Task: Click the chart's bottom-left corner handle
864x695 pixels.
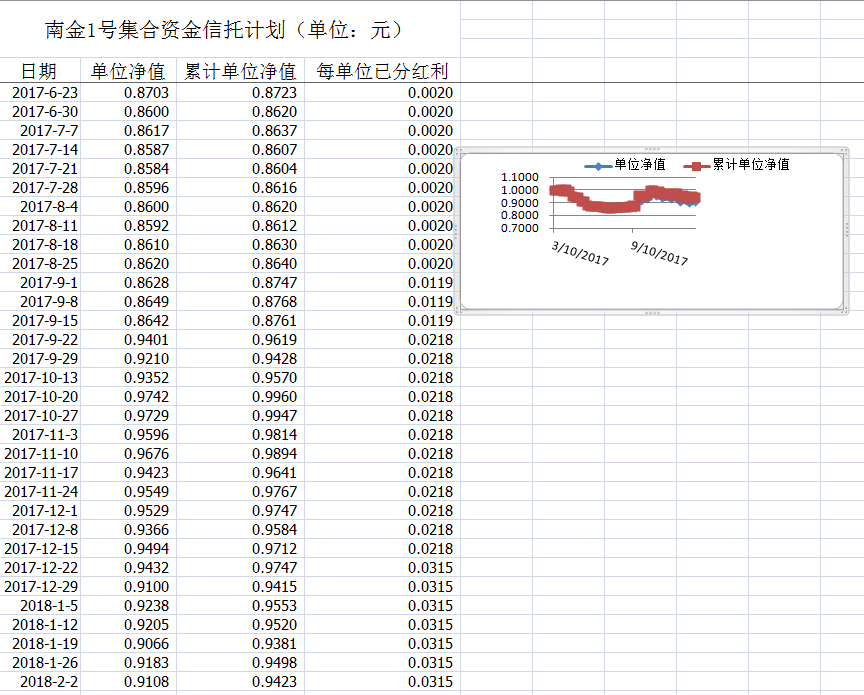Action: pyautogui.click(x=457, y=312)
